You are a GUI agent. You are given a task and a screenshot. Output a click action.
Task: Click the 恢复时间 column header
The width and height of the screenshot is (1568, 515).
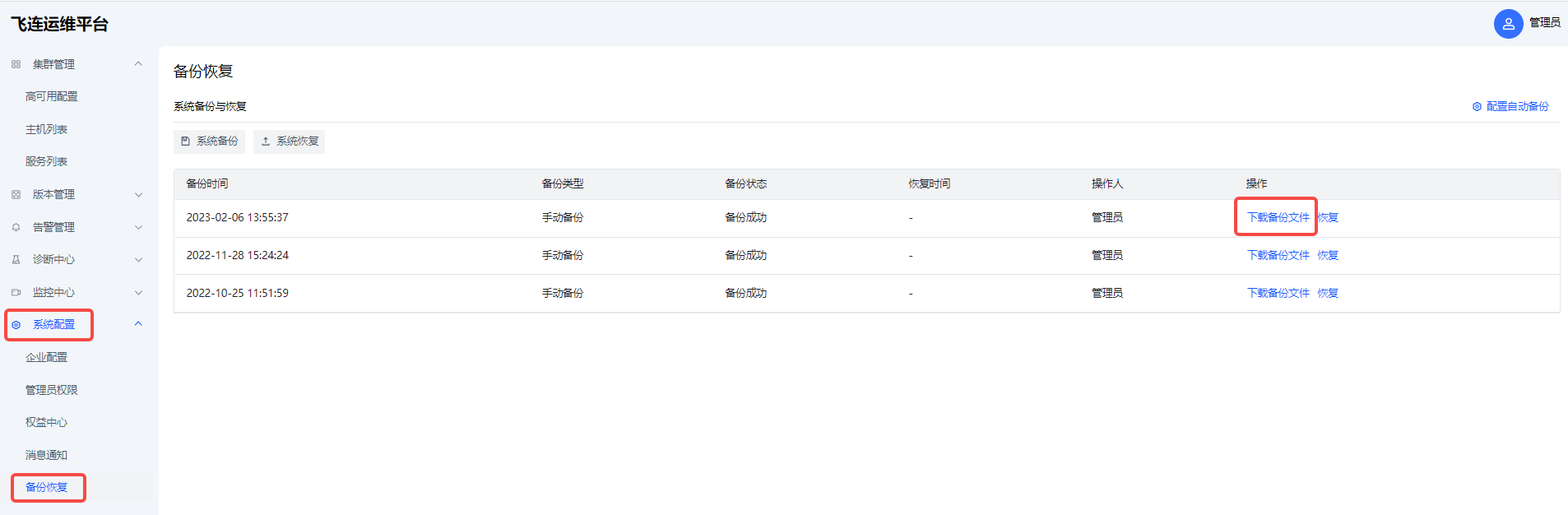(x=930, y=184)
